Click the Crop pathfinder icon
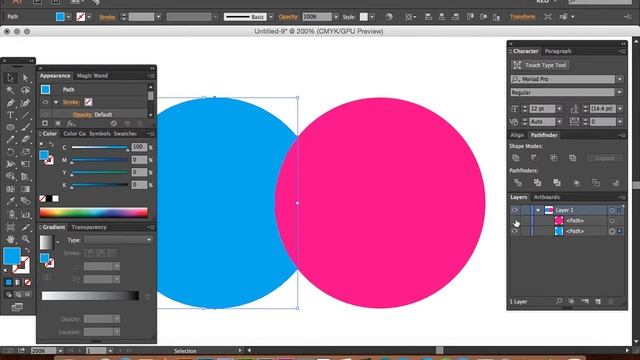640x360 pixels. [x=576, y=183]
